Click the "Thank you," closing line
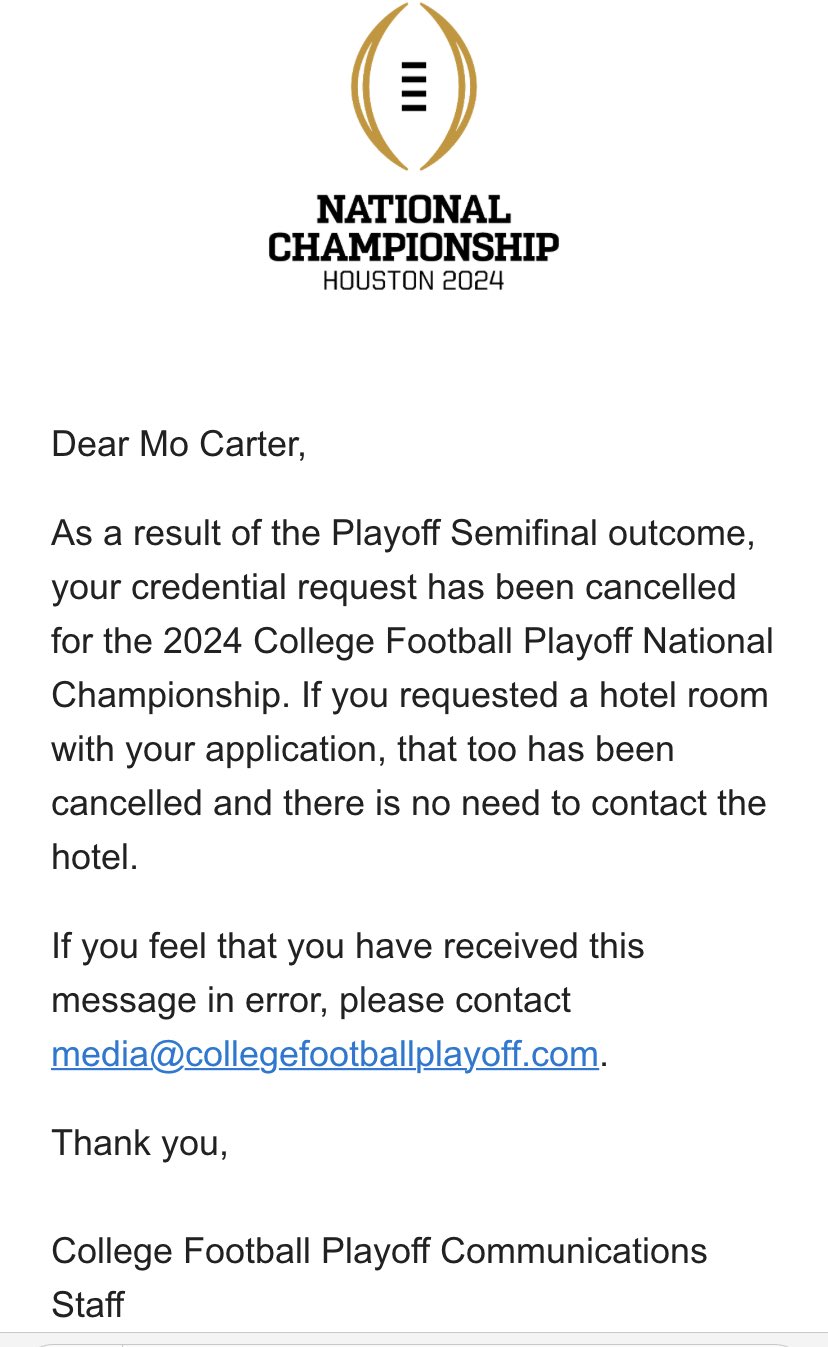 click(140, 1142)
